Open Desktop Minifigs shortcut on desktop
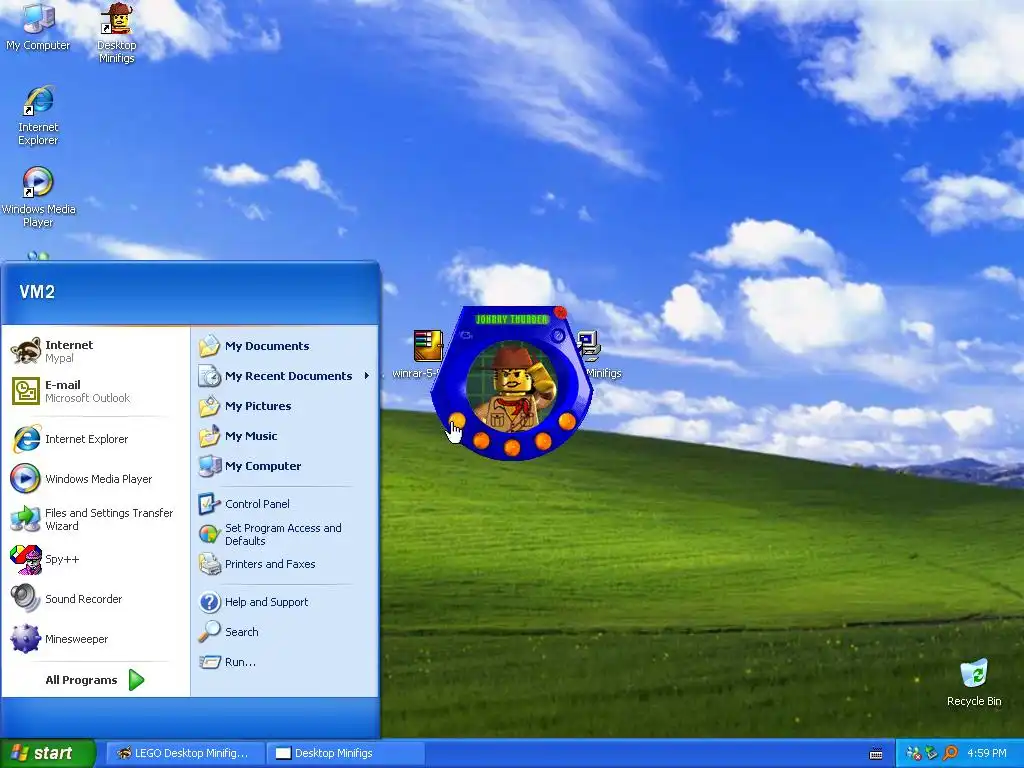Screen dimensions: 1024x768 117,33
